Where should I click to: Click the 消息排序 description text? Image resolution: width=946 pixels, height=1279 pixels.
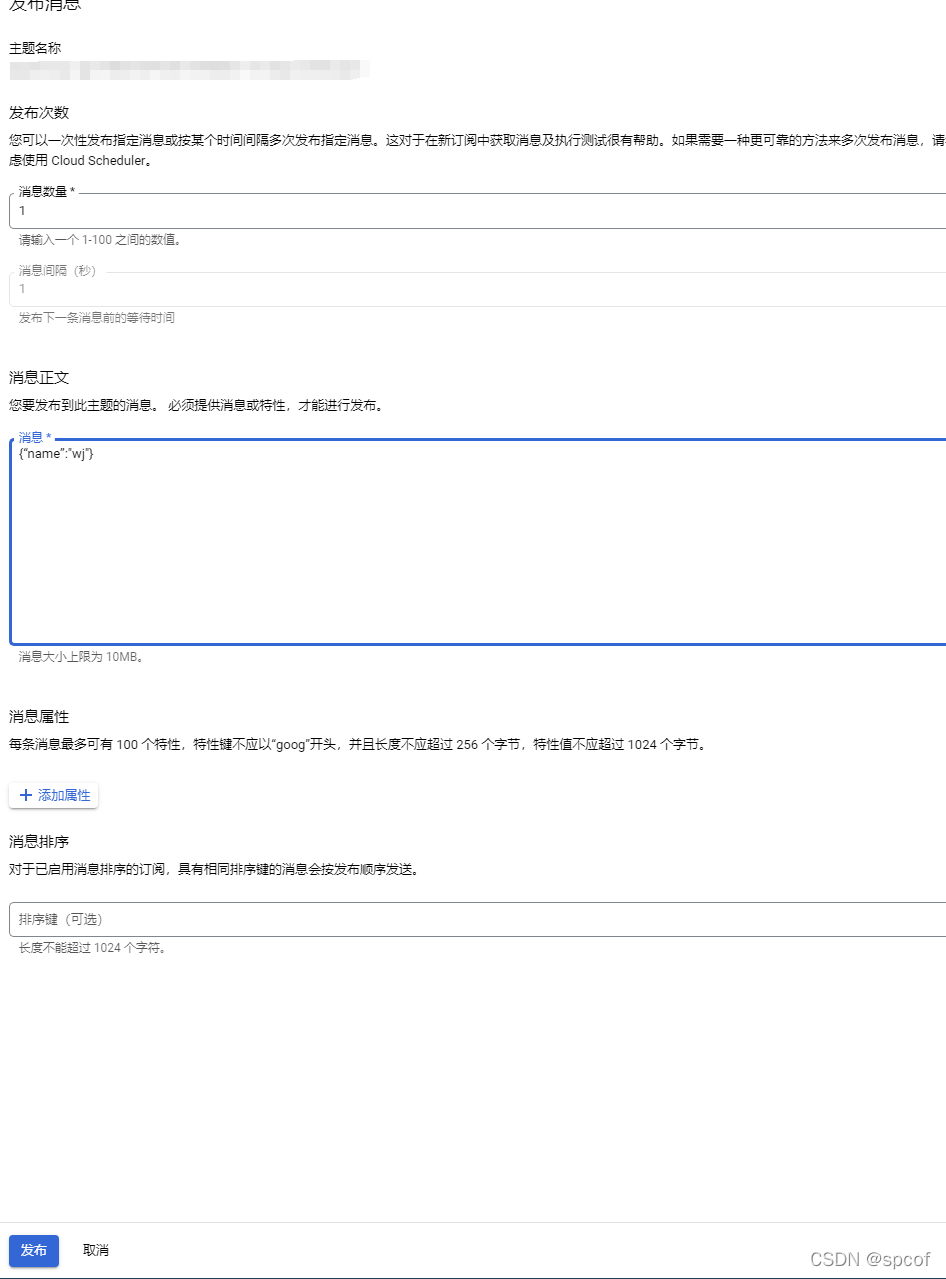click(x=214, y=869)
